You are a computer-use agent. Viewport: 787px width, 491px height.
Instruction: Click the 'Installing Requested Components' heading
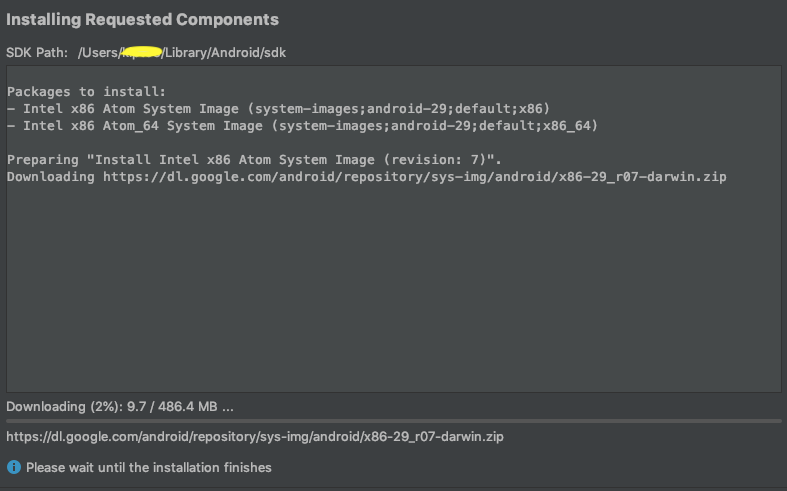(x=142, y=20)
